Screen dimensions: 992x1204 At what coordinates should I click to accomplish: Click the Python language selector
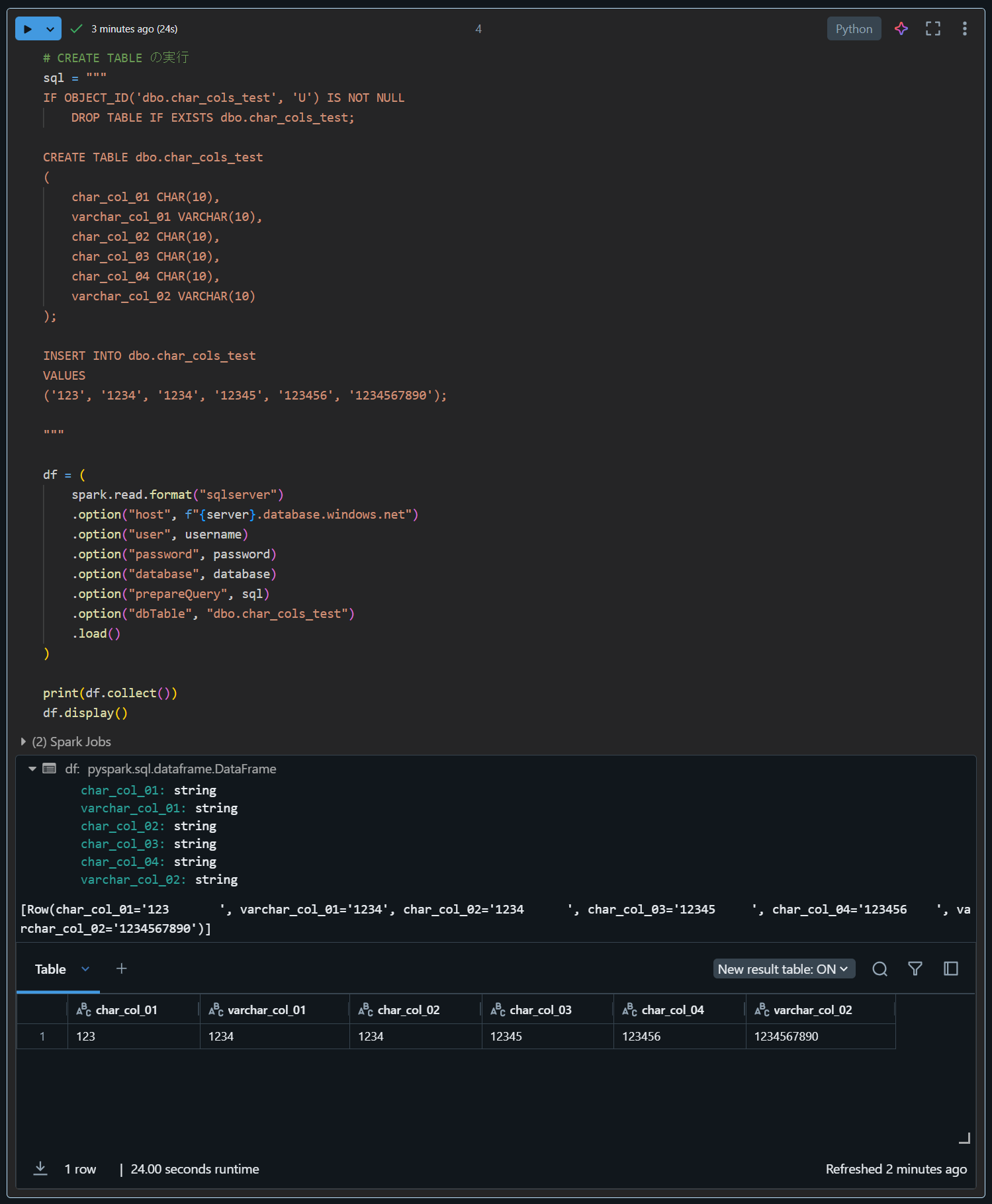coord(854,29)
